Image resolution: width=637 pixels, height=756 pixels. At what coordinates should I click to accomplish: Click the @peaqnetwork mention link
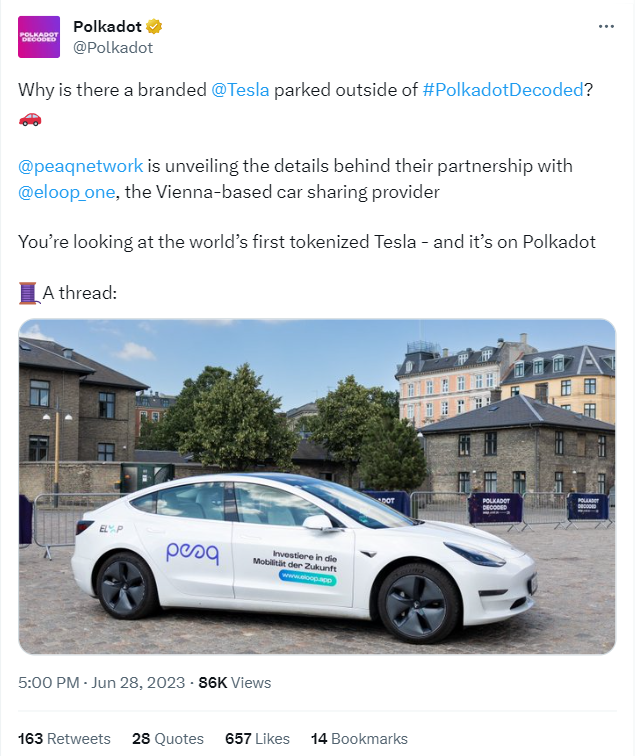tap(80, 166)
